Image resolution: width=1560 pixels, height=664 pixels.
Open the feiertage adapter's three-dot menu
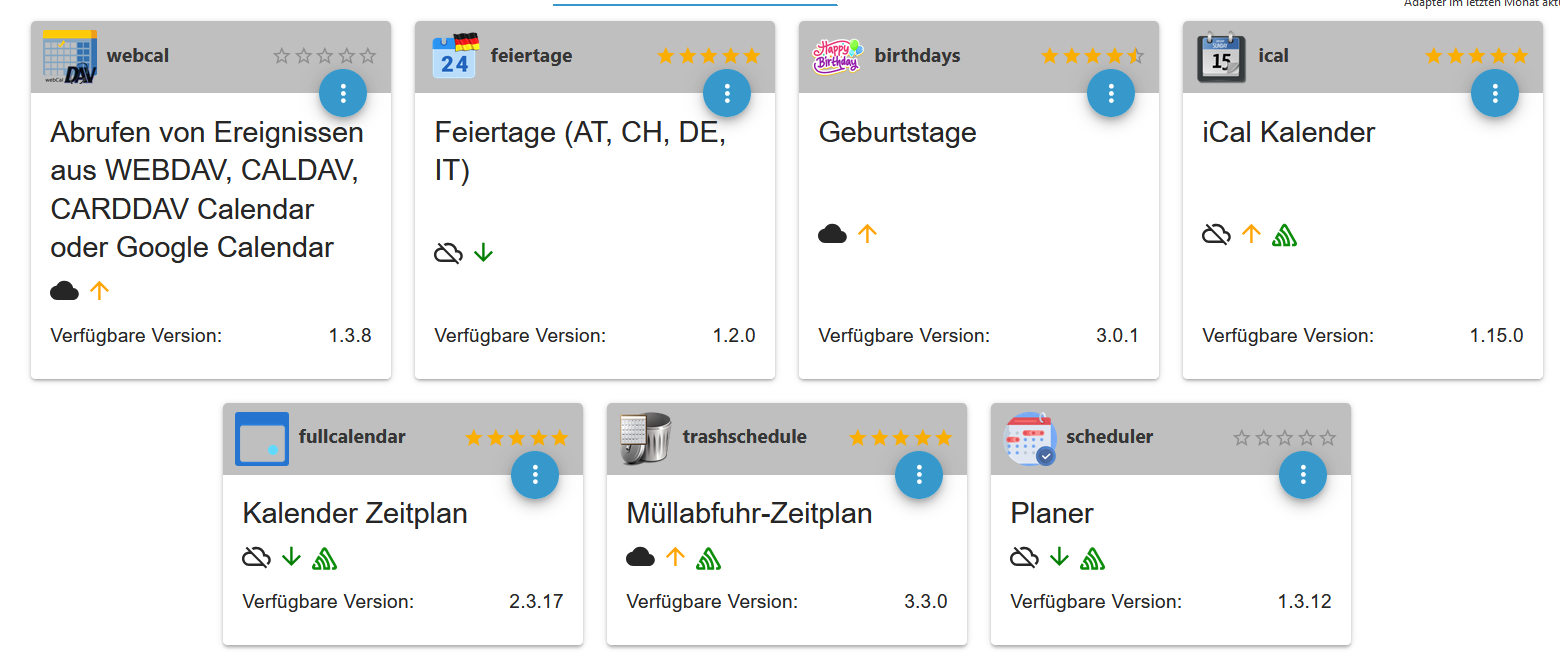pyautogui.click(x=727, y=93)
